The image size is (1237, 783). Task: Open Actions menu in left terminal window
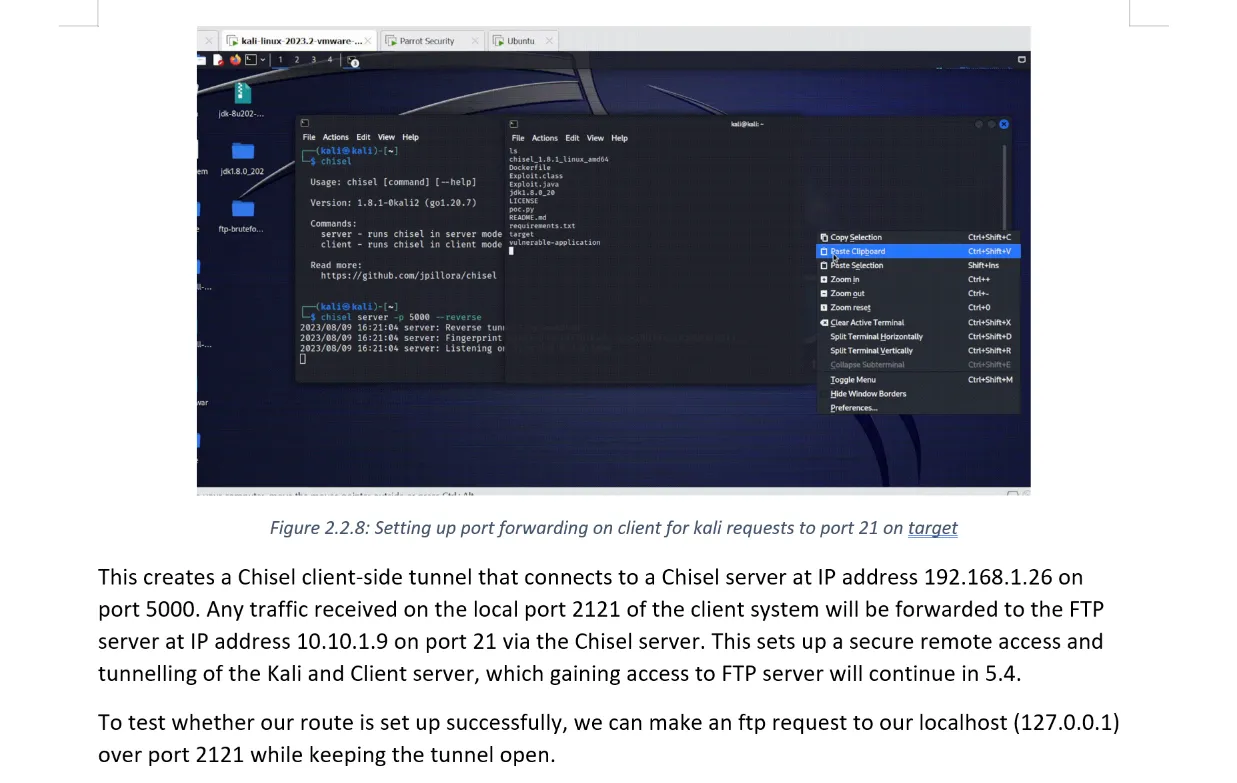pyautogui.click(x=336, y=137)
